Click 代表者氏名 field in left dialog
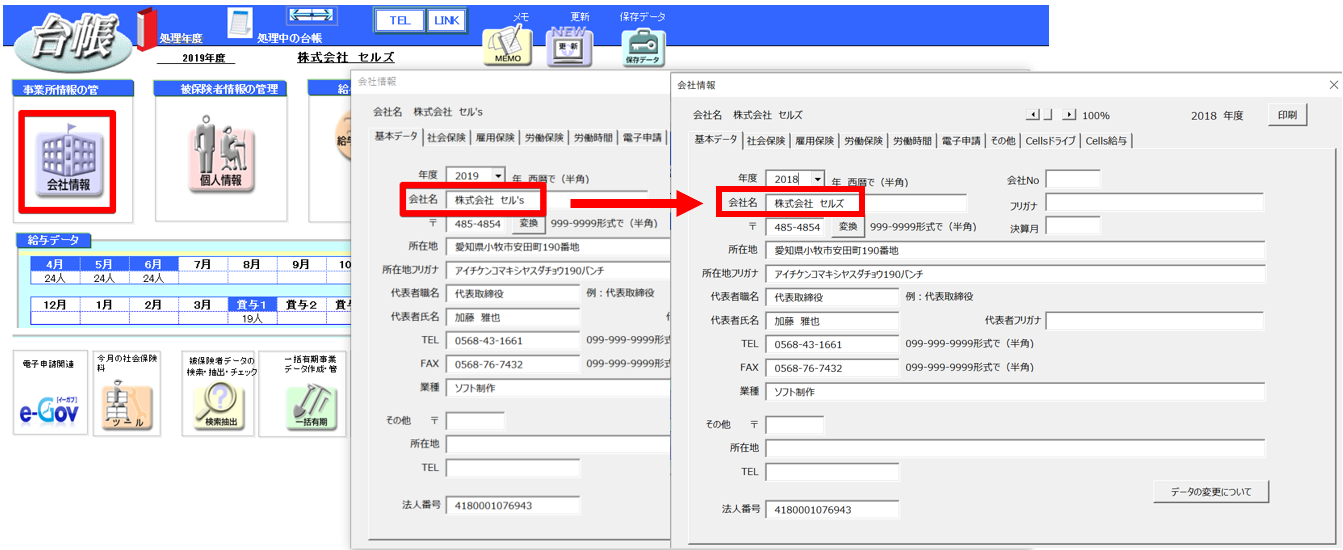1343x550 pixels. pos(513,317)
